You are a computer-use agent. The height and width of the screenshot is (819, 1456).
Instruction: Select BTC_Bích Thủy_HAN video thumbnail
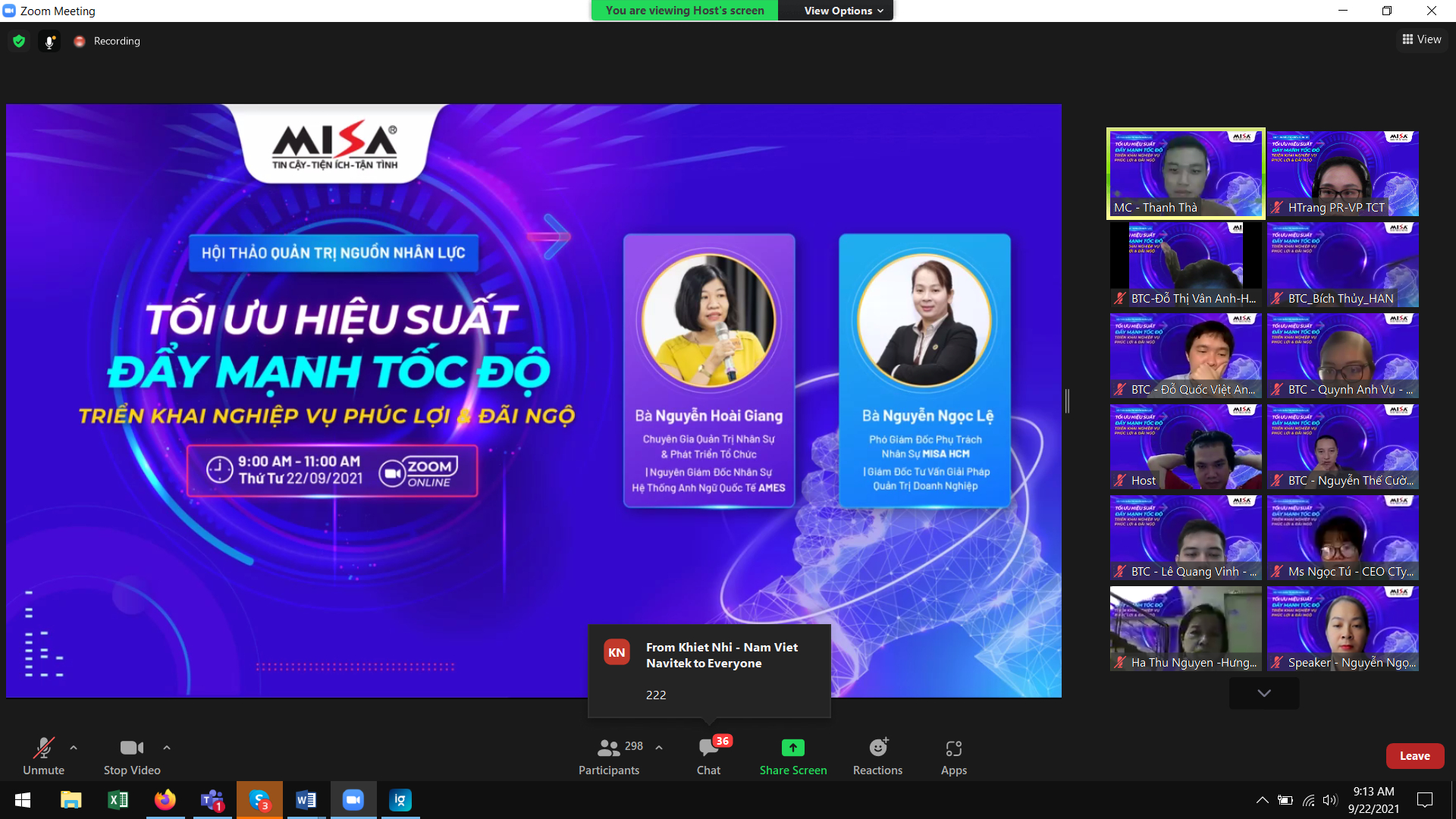pos(1343,265)
